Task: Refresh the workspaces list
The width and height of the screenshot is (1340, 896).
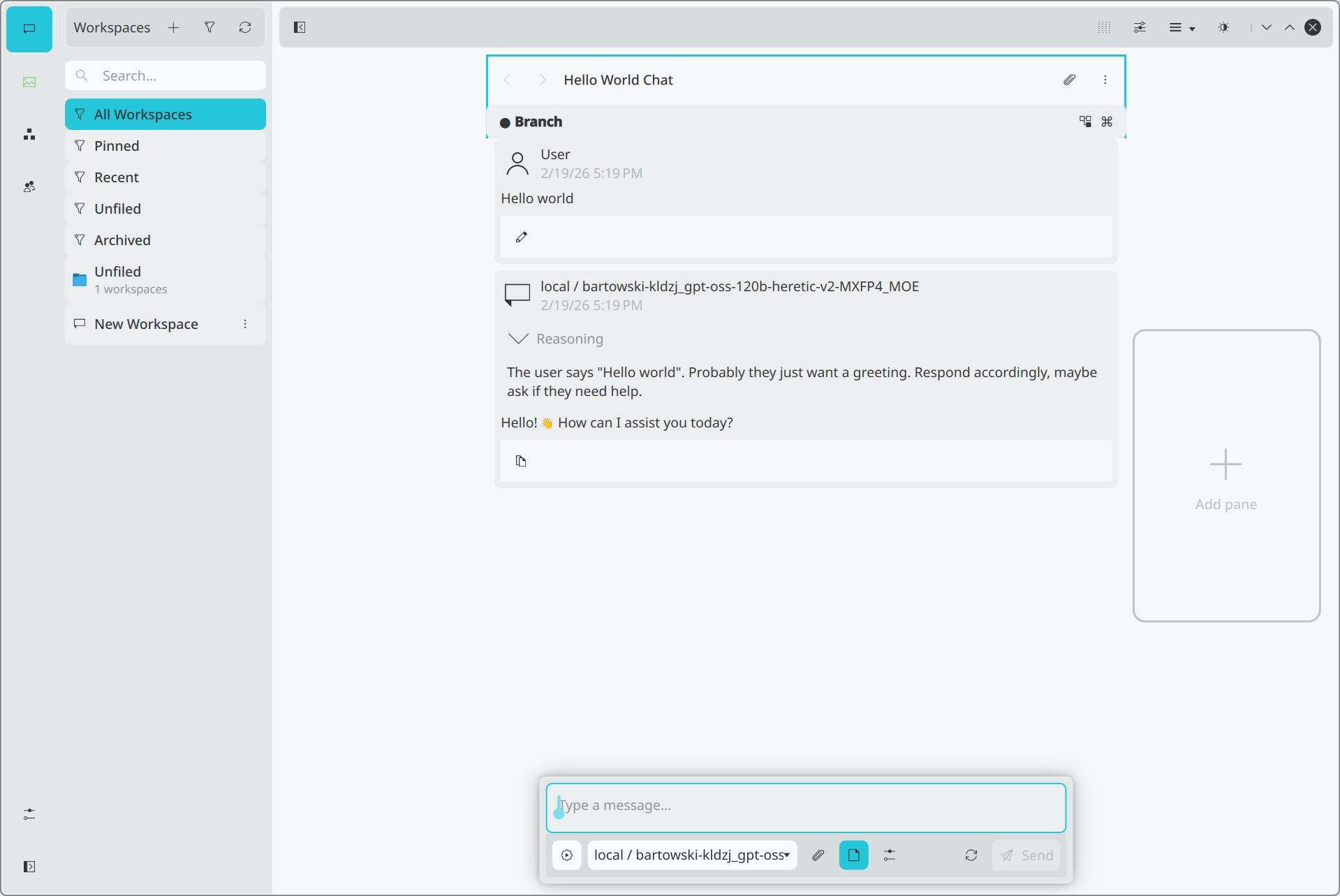Action: click(245, 27)
